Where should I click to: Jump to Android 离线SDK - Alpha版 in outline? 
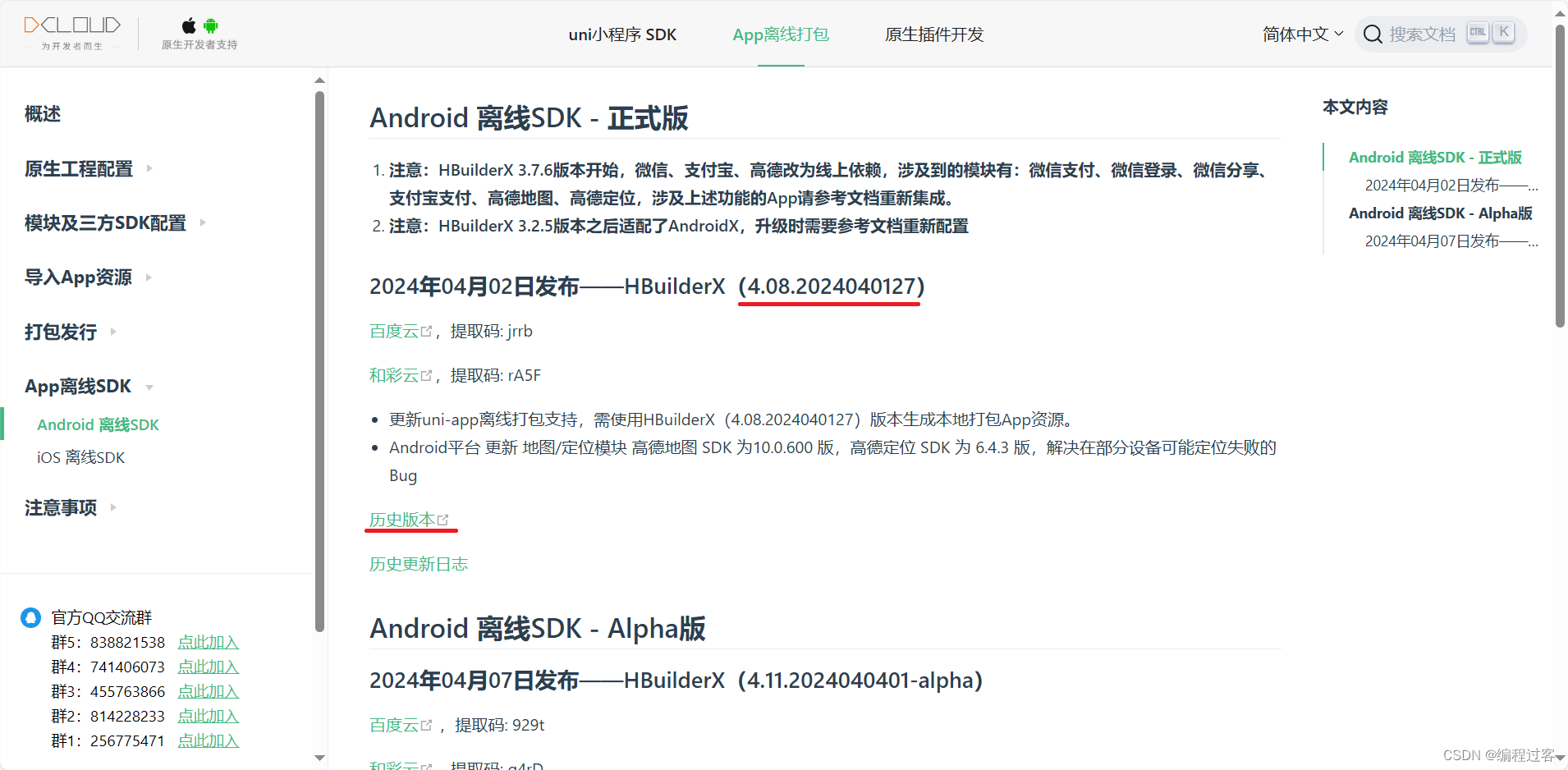click(x=1441, y=213)
